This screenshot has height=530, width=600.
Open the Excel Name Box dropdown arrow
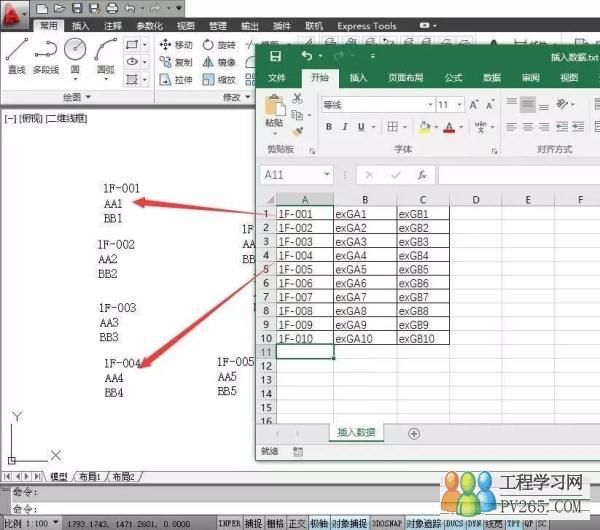[x=327, y=174]
